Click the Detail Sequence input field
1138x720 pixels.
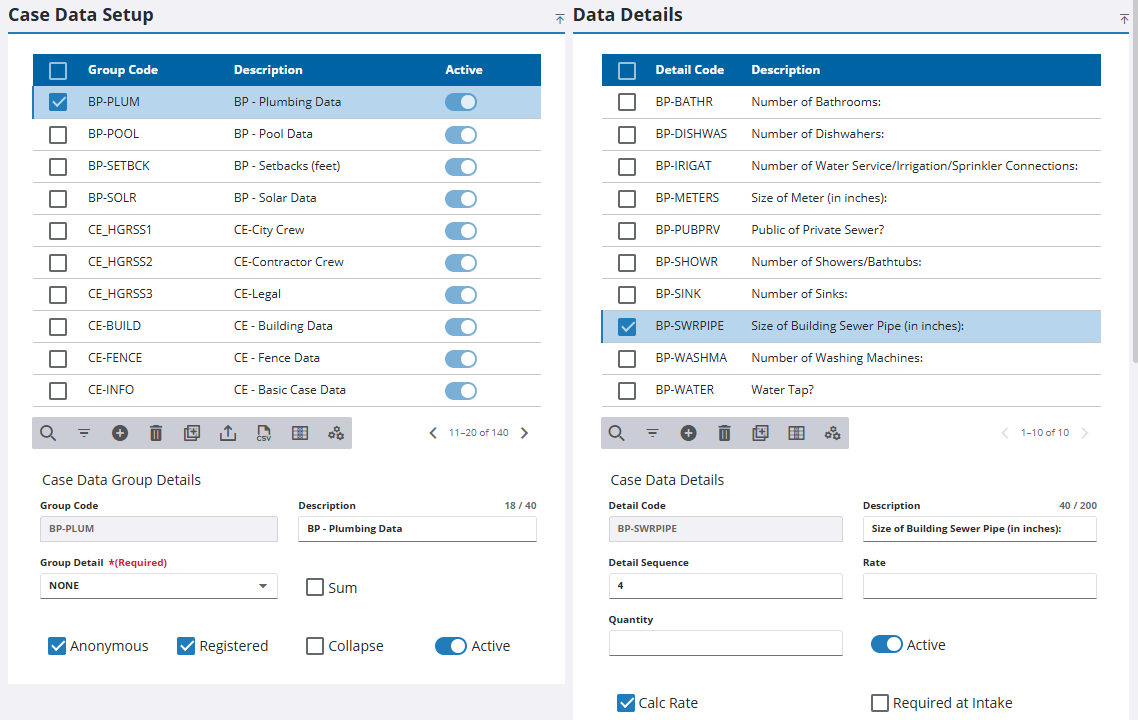tap(725, 586)
